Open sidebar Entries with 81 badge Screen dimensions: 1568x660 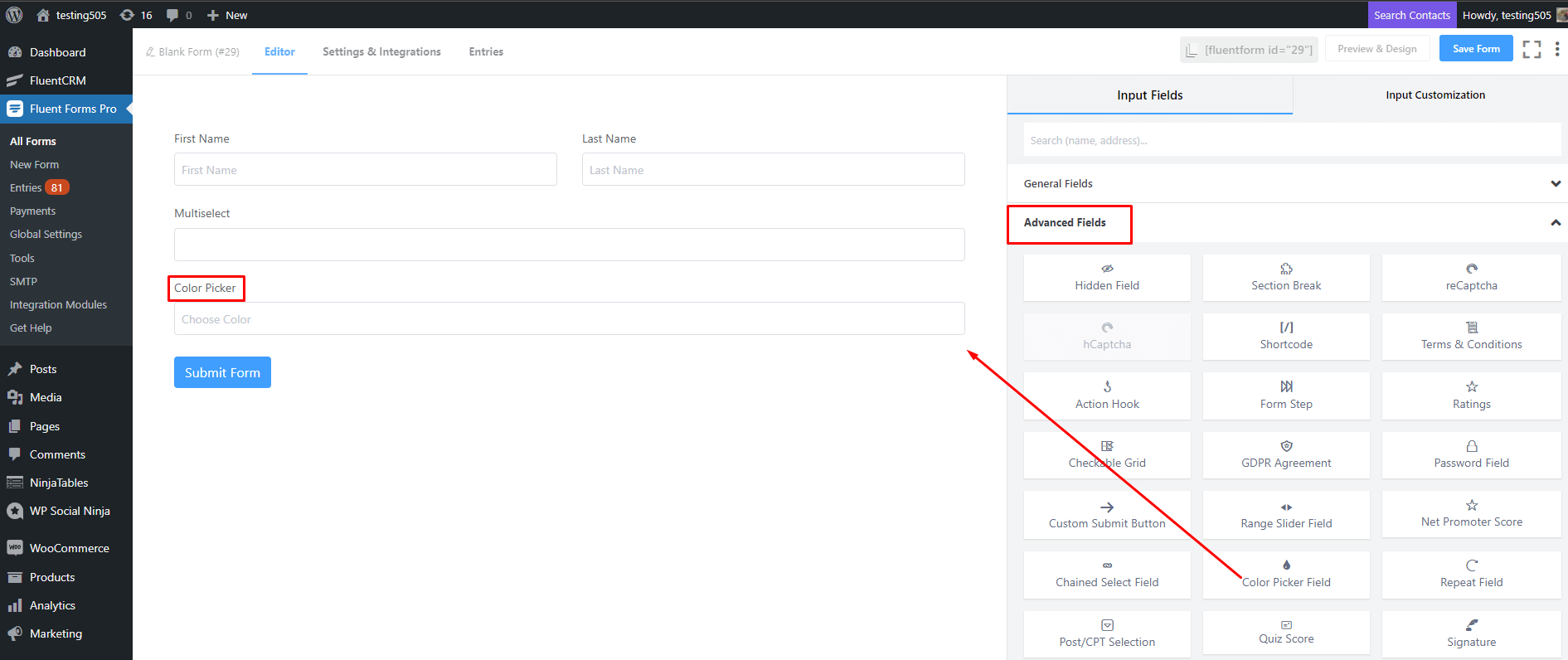pyautogui.click(x=38, y=187)
